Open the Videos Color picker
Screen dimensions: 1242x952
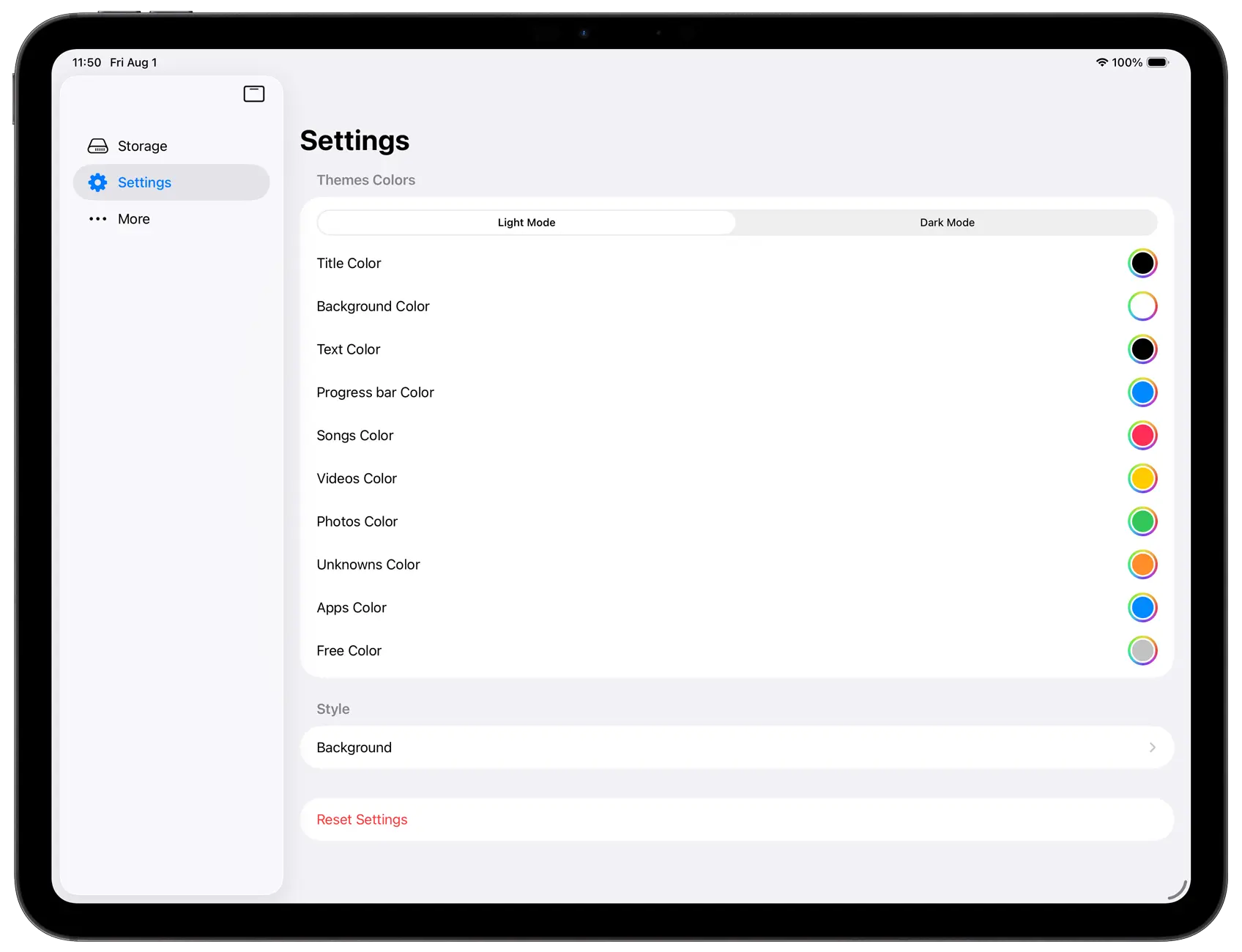click(1142, 478)
